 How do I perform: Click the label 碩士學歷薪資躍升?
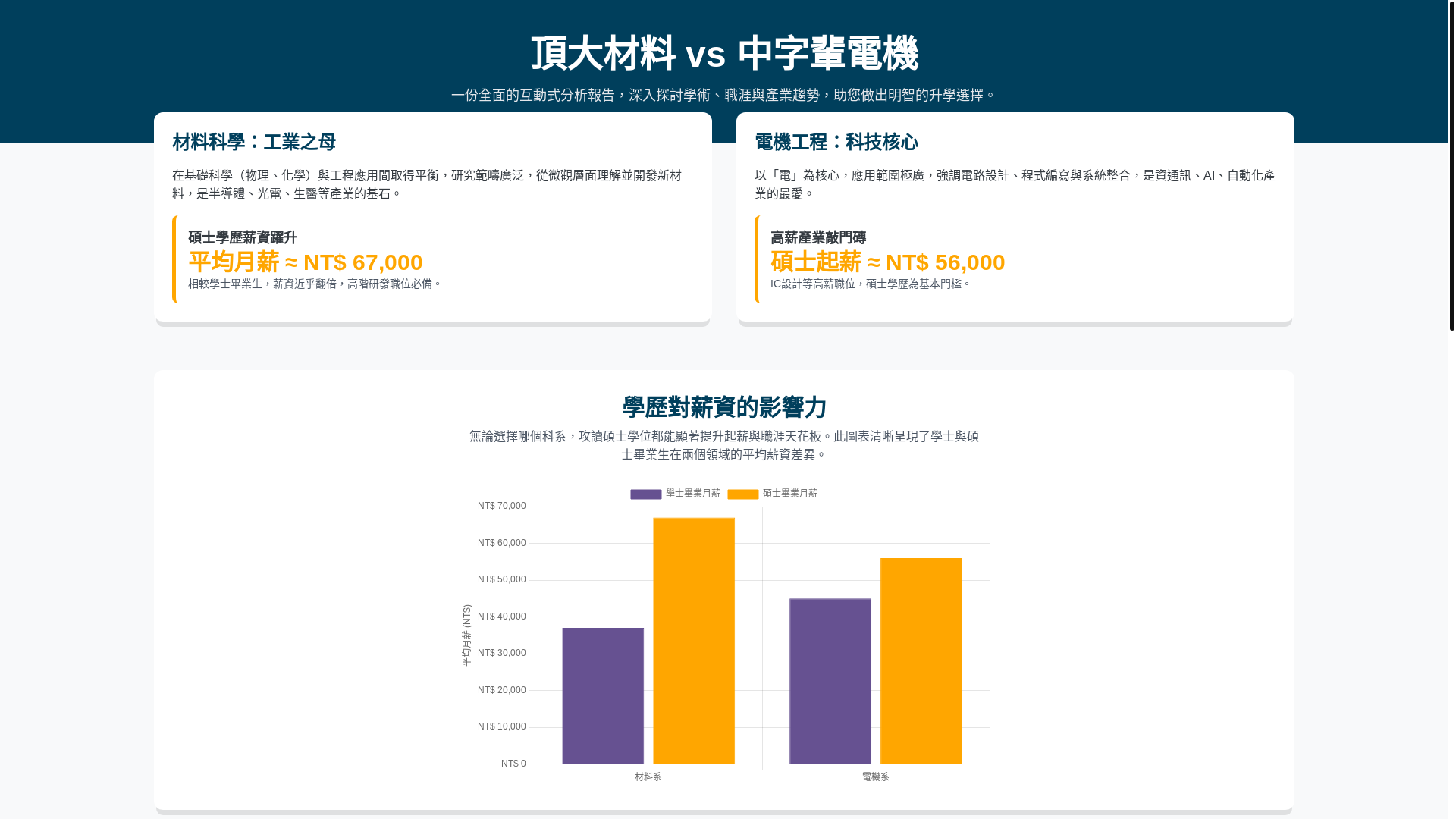[243, 237]
